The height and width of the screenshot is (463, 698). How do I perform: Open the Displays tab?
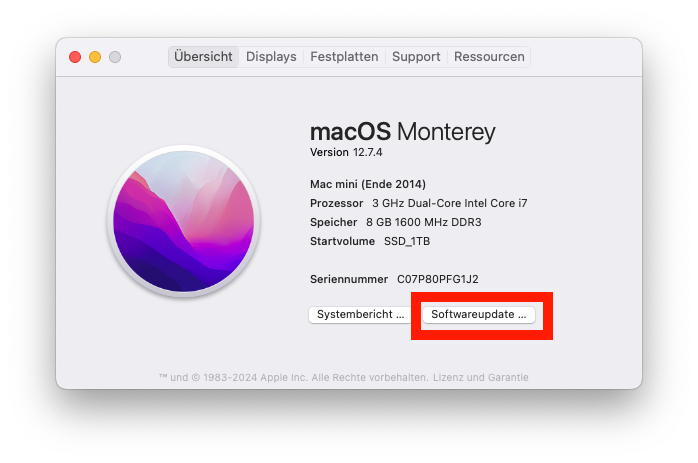[x=271, y=57]
